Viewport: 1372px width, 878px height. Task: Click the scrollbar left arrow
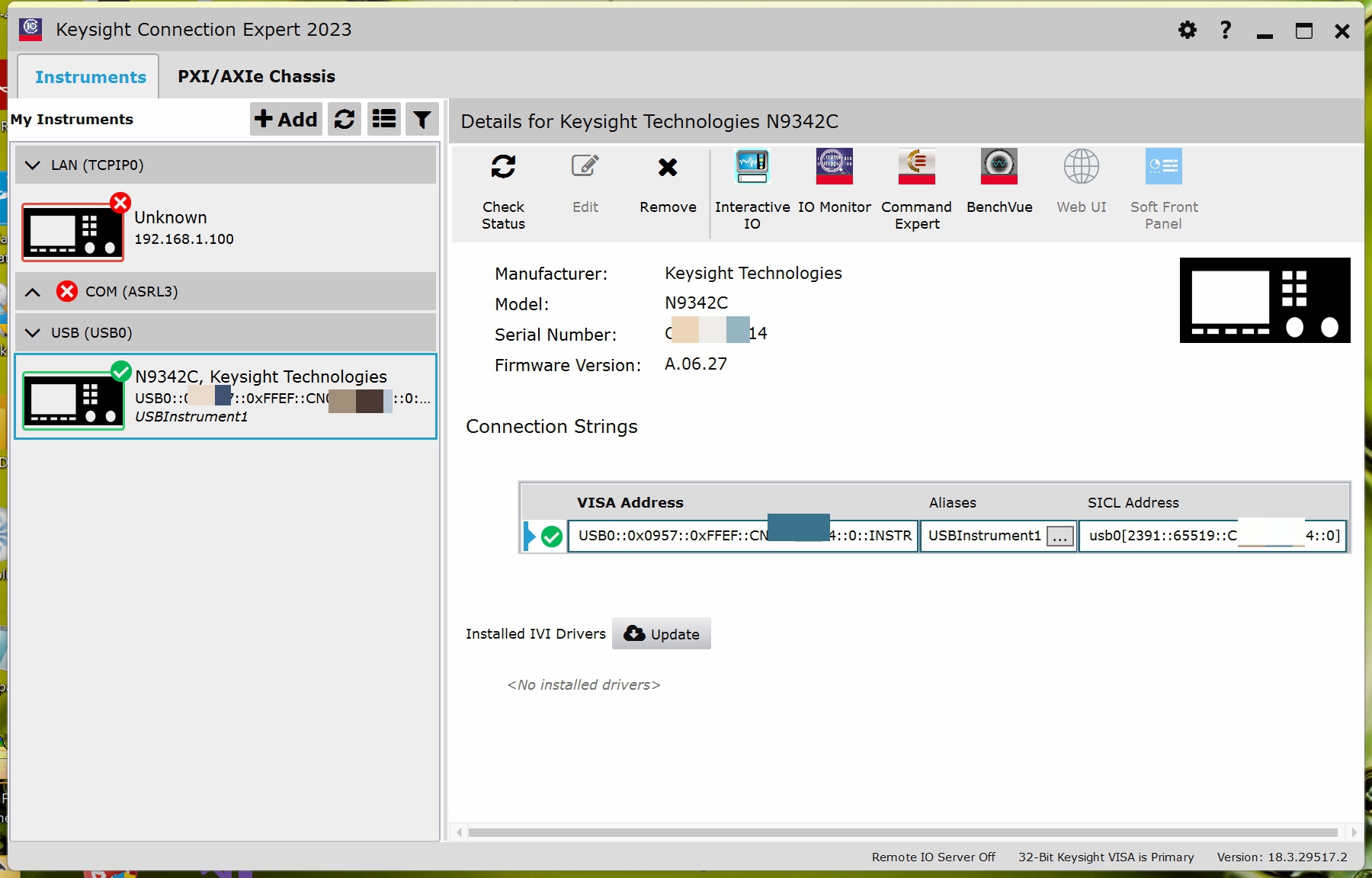click(x=459, y=832)
